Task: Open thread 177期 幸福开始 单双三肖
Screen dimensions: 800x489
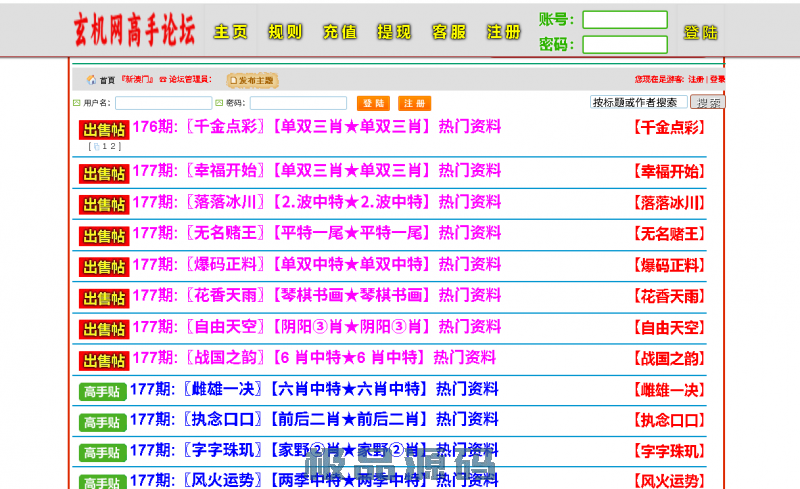Action: [317, 170]
